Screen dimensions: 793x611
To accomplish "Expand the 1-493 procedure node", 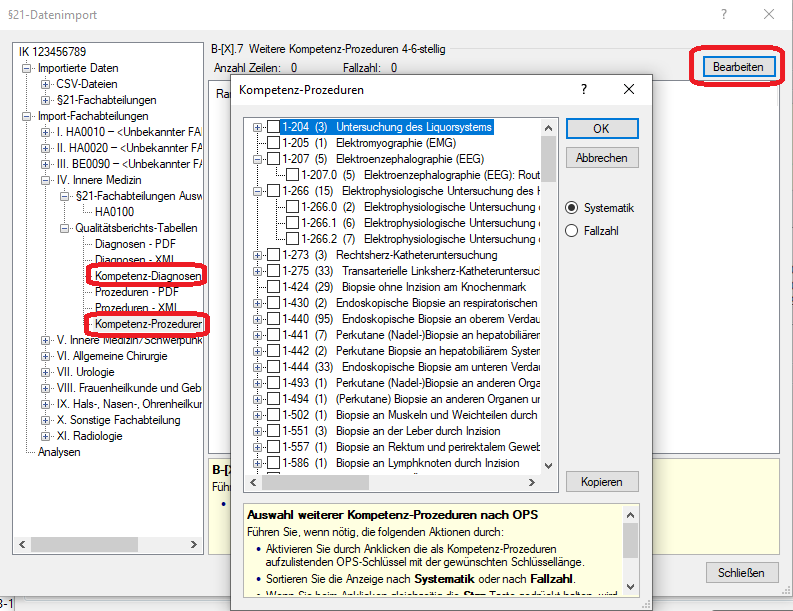I will (x=257, y=383).
